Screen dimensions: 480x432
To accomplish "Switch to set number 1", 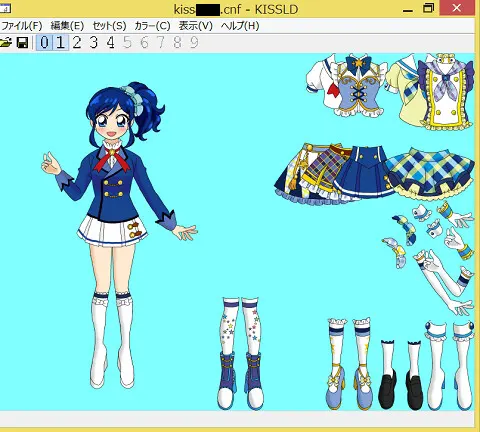I will tap(61, 43).
